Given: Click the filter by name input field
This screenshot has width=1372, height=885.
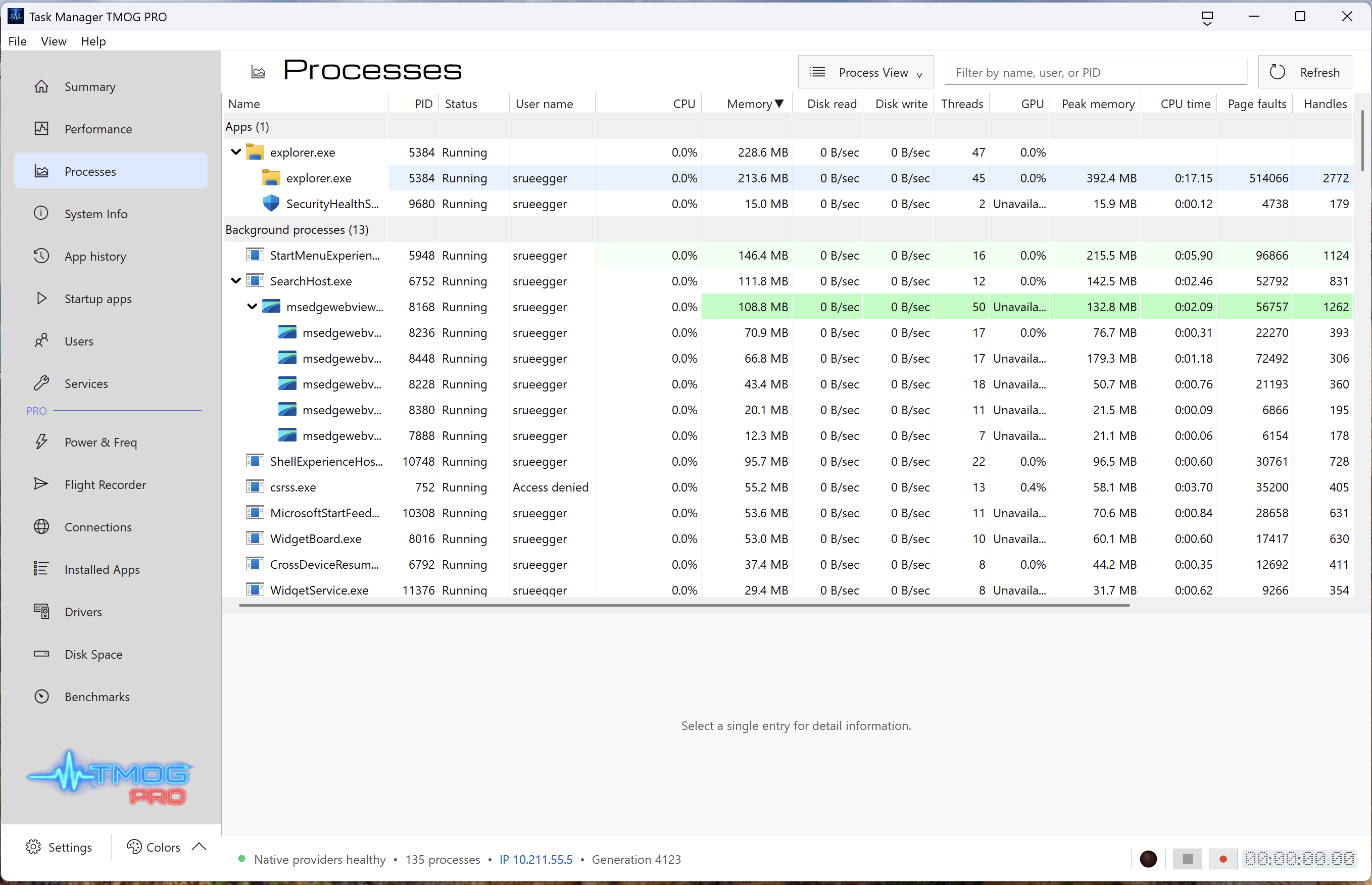Looking at the screenshot, I should point(1096,72).
